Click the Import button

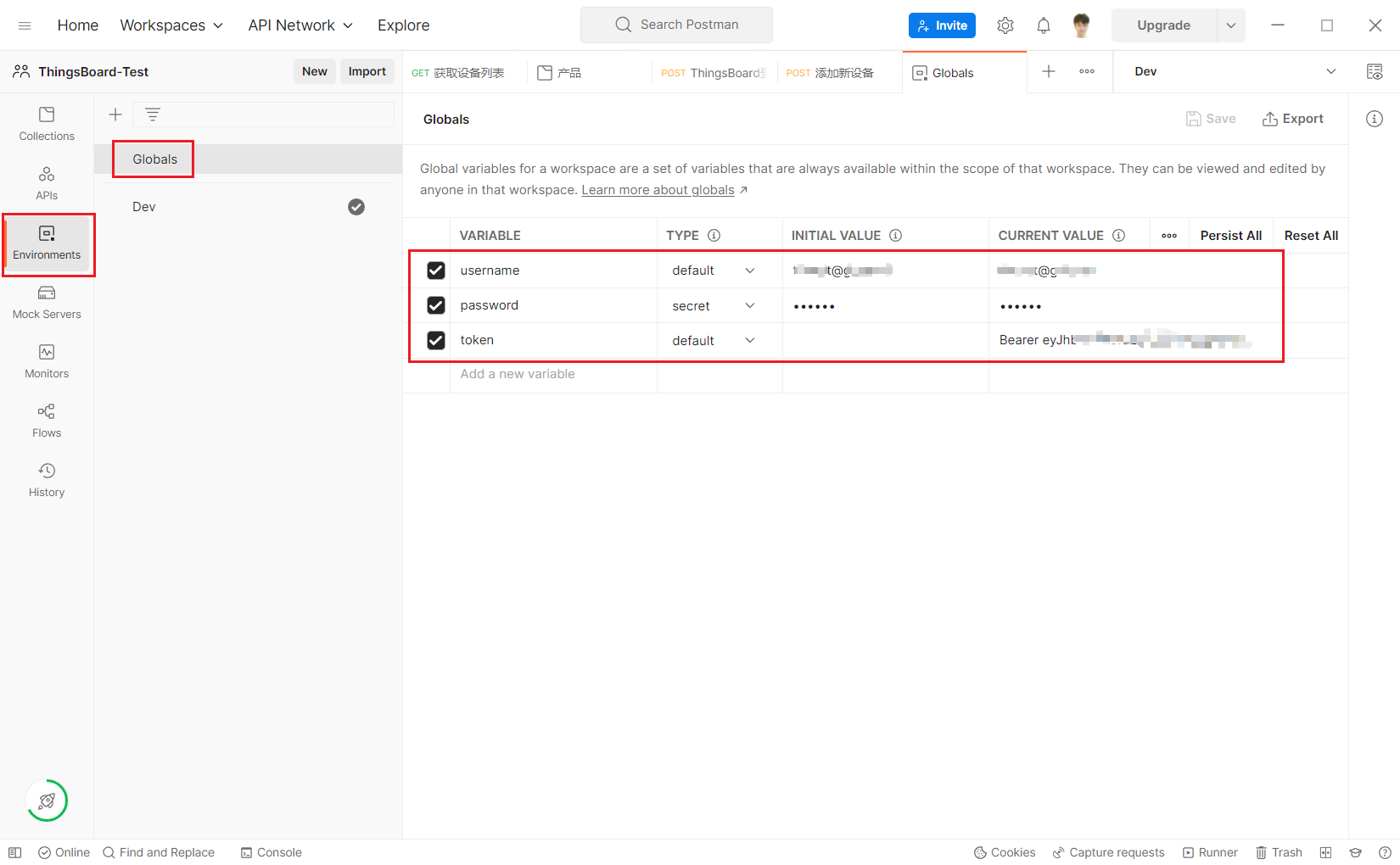pos(367,71)
